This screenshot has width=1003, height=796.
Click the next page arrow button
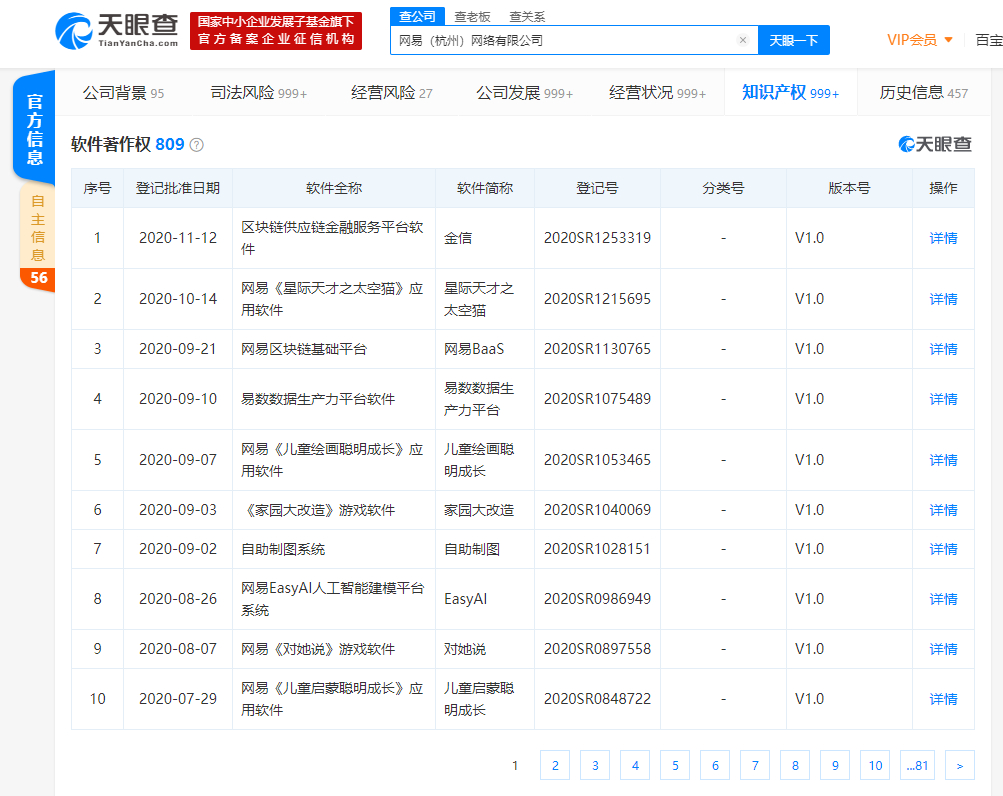coord(960,765)
